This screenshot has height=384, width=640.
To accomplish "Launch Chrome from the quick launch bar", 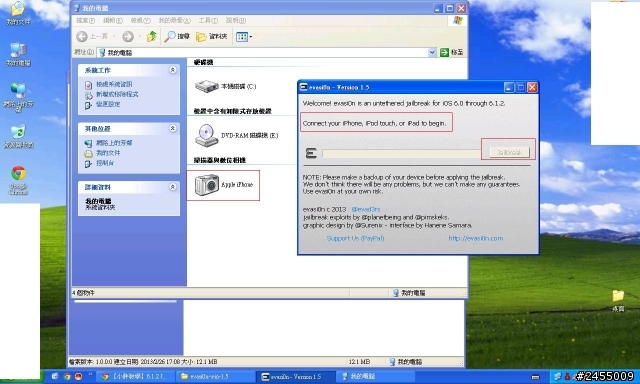I will (x=67, y=376).
